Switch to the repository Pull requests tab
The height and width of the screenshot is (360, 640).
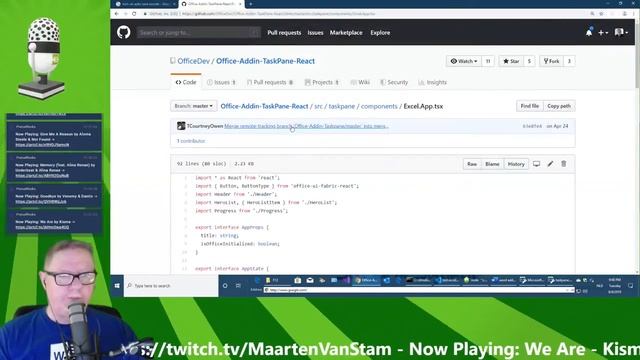270,82
